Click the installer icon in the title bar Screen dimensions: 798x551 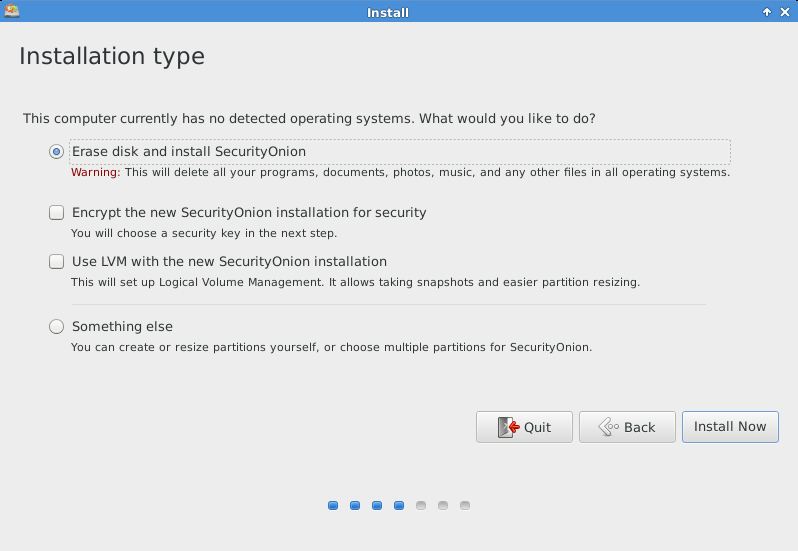(12, 12)
